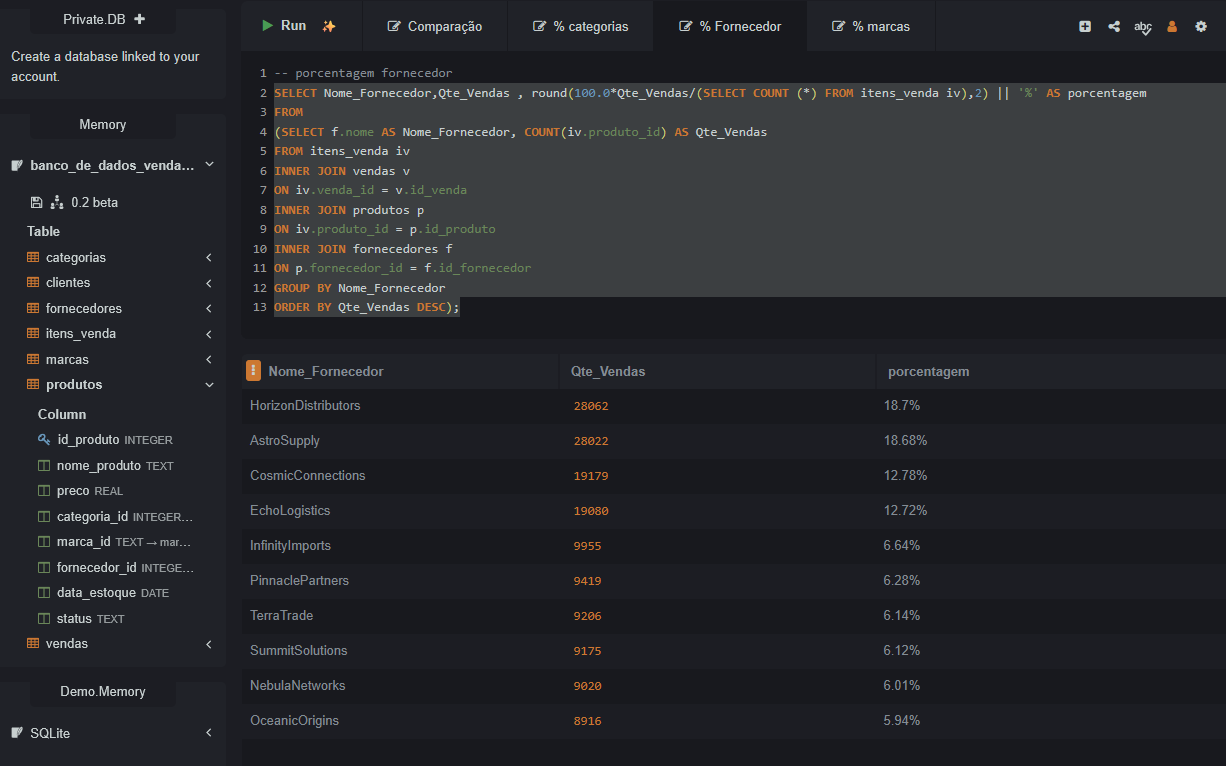Click the save disk icon beside 0.2 beta
Screen dimensions: 1226x766
[x=37, y=202]
